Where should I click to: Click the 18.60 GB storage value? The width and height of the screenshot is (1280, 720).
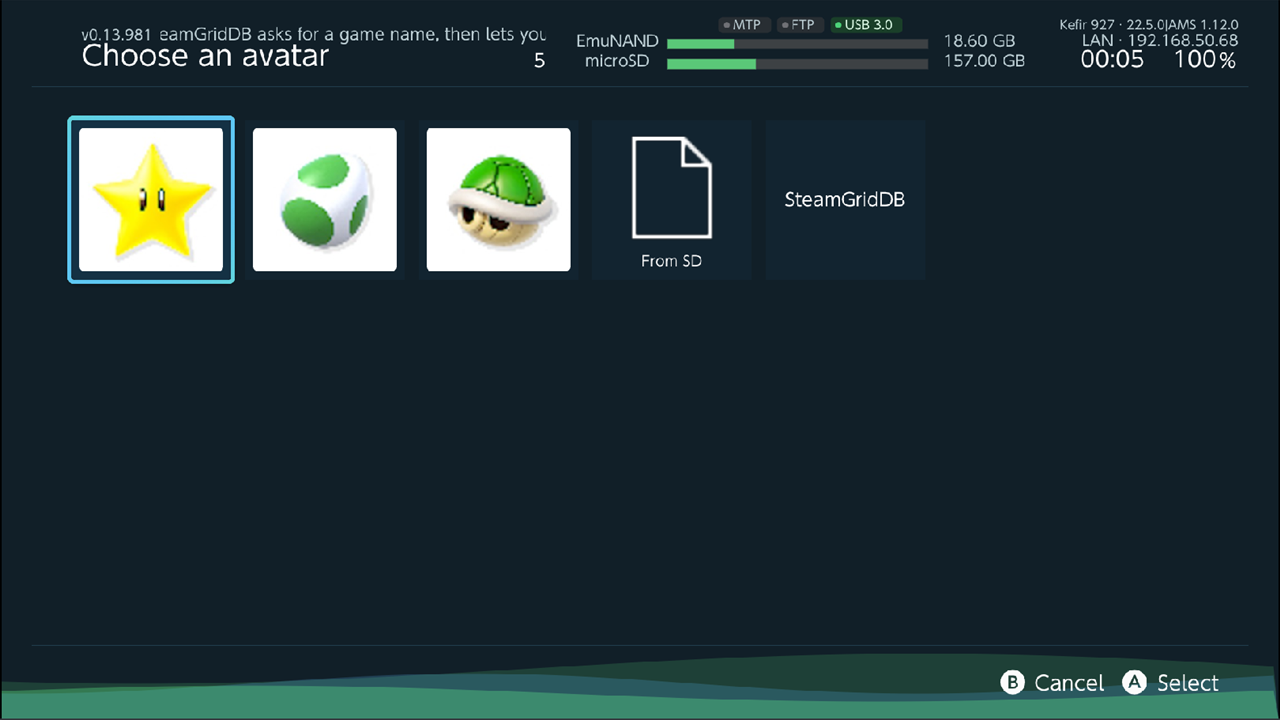coord(979,43)
